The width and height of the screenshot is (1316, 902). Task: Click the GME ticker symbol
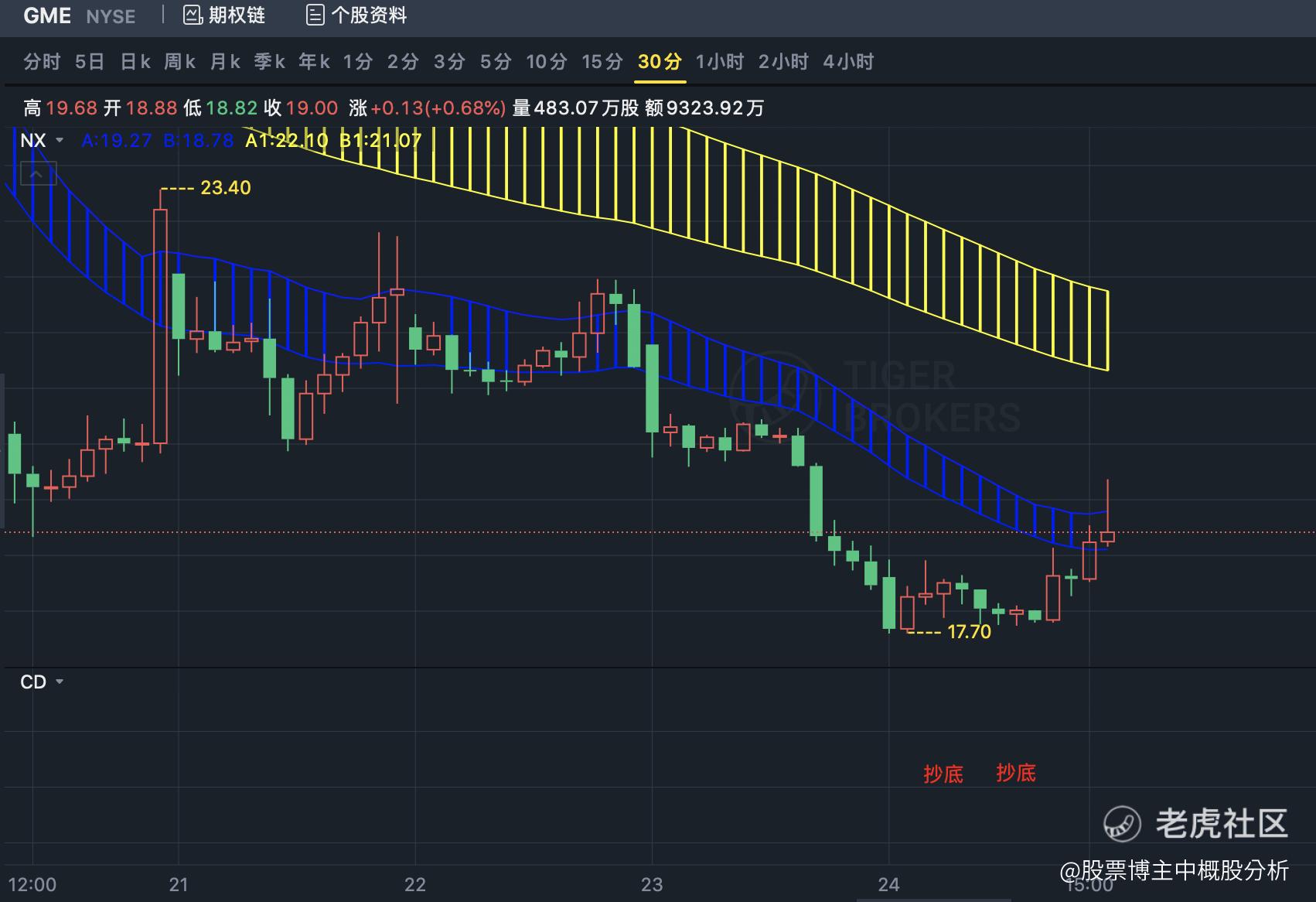(x=46, y=15)
